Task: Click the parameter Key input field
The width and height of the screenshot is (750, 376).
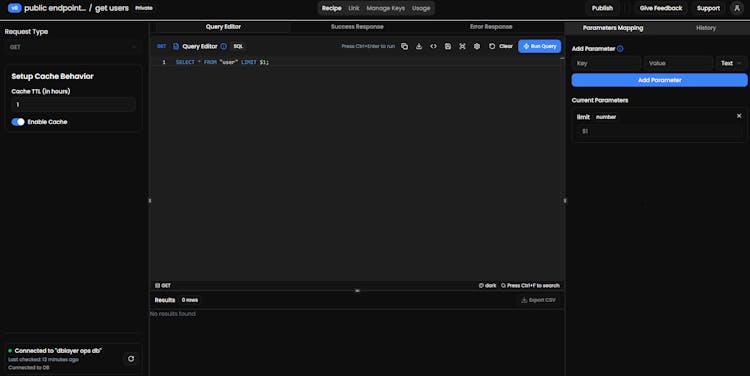Action: point(606,63)
